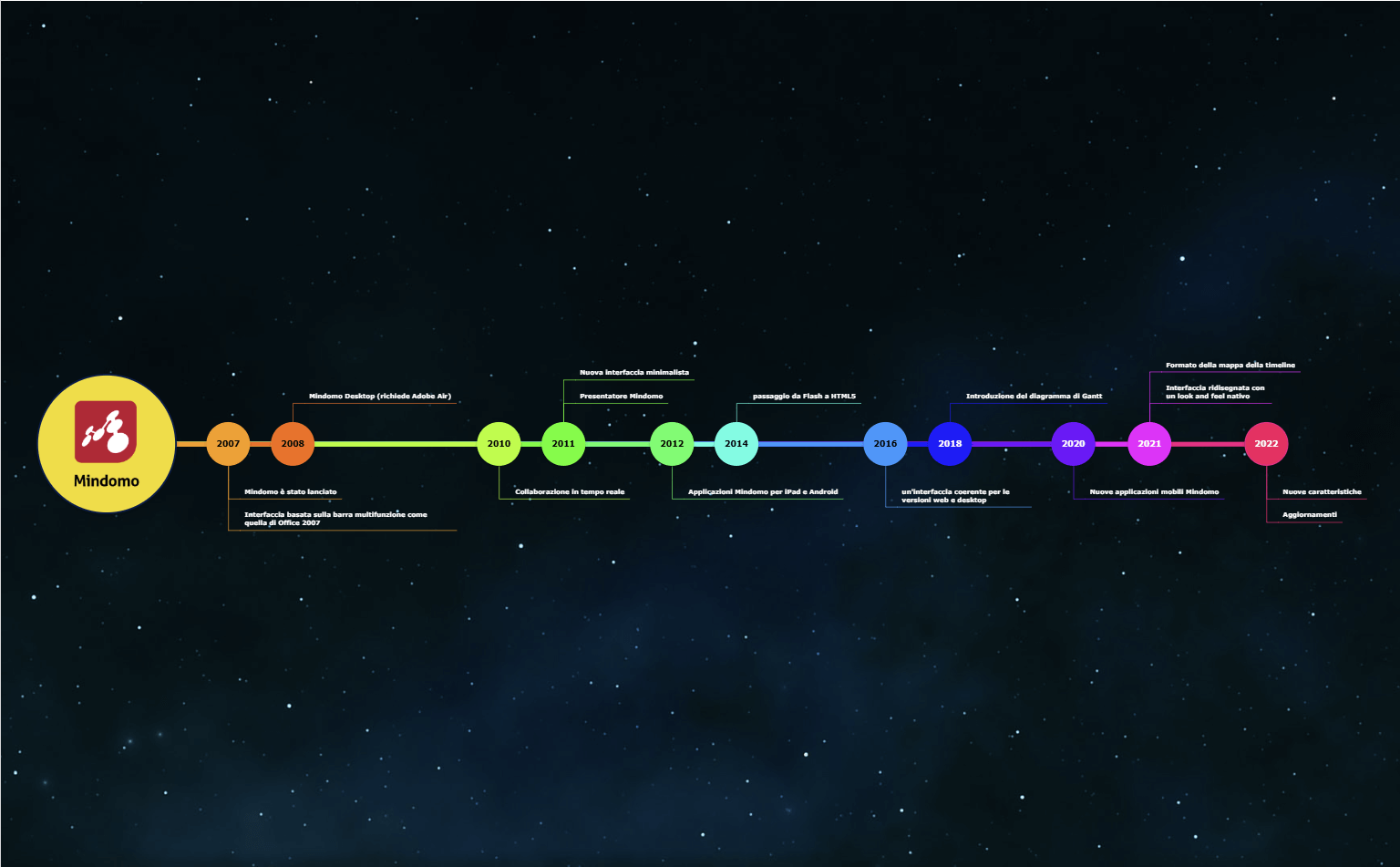Click 'Introduzione del diagramma di Gantt' subtopic
The height and width of the screenshot is (867, 1400).
point(1034,397)
